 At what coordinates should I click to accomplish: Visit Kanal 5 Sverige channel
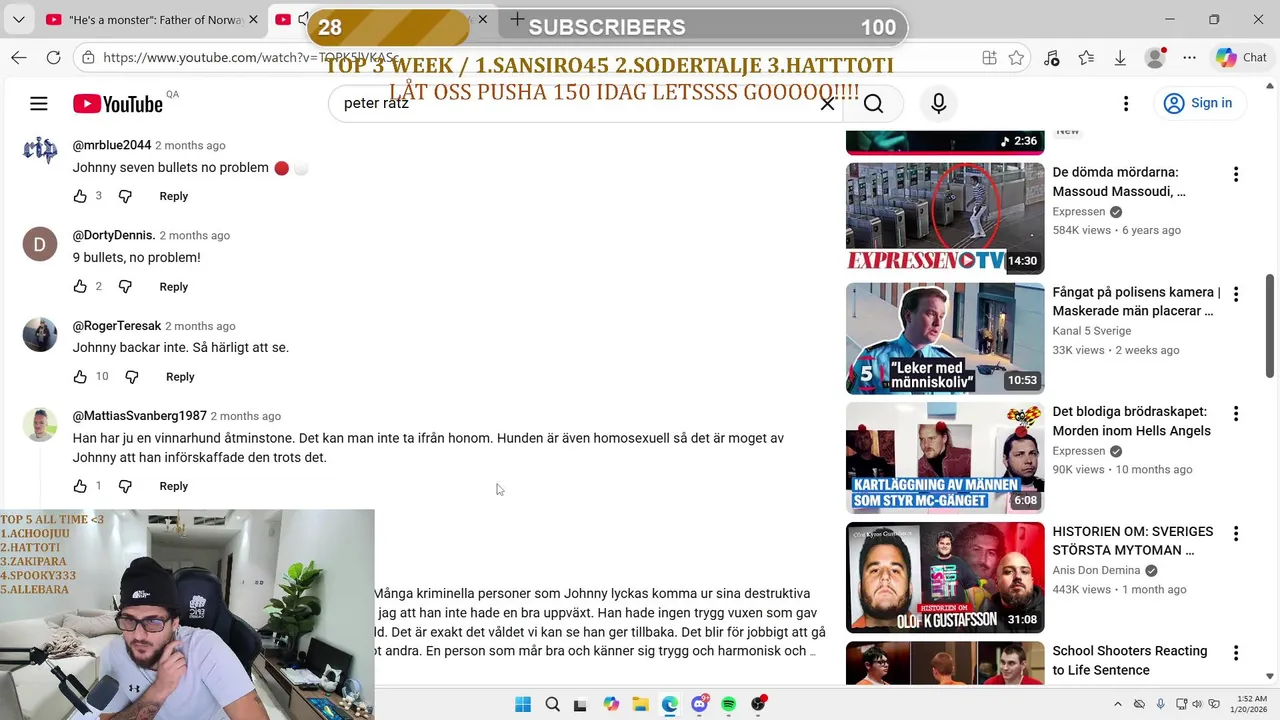tap(1092, 331)
